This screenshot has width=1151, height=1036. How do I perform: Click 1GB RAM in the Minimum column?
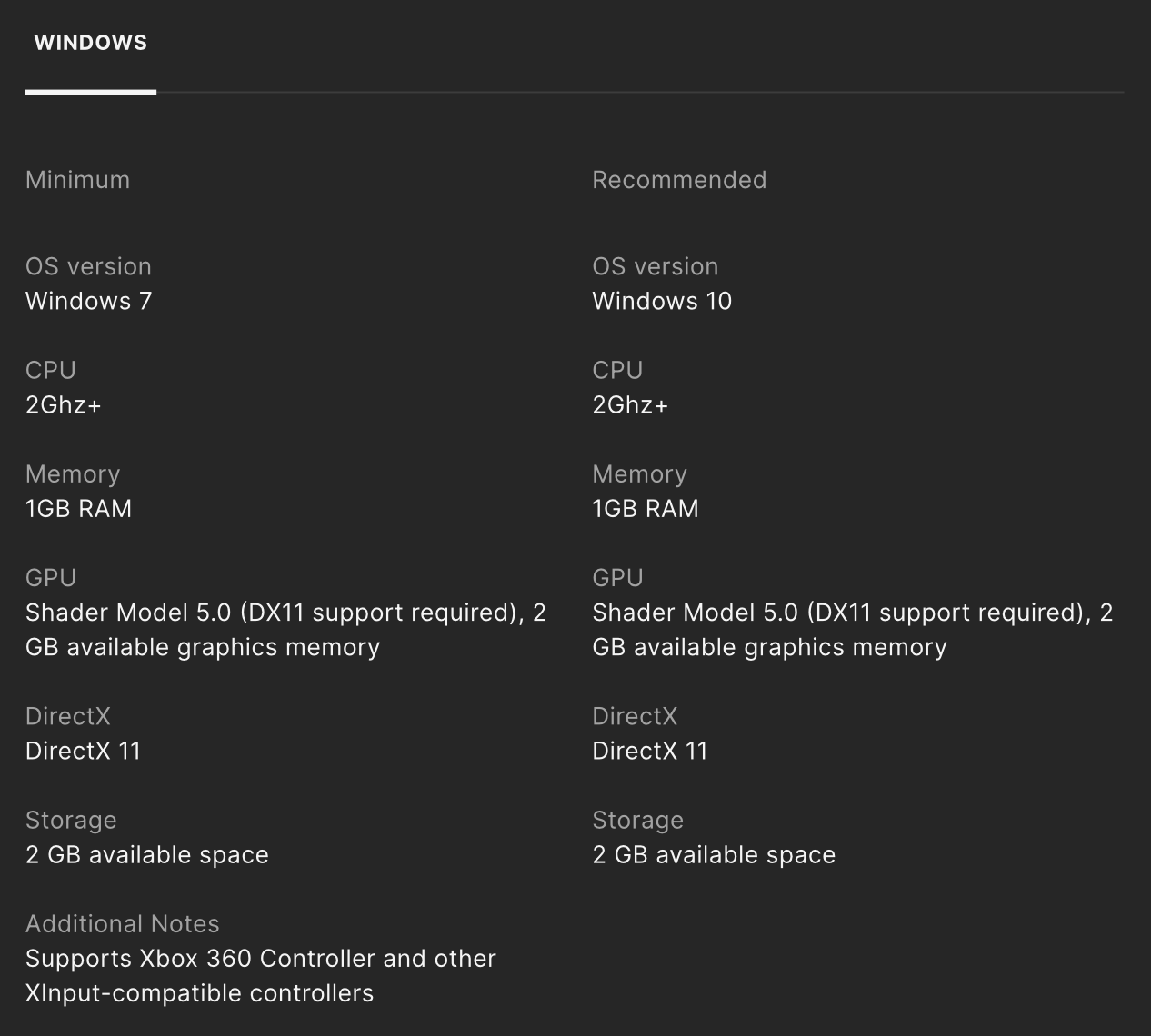point(78,508)
